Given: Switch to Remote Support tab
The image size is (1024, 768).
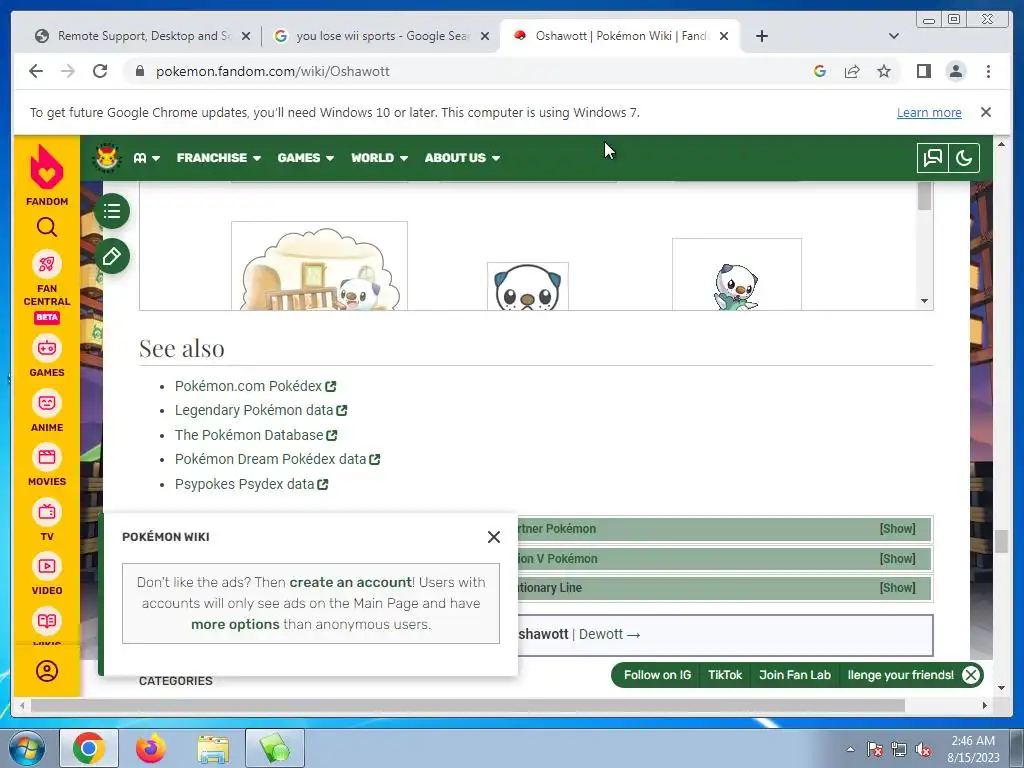Looking at the screenshot, I should (143, 36).
